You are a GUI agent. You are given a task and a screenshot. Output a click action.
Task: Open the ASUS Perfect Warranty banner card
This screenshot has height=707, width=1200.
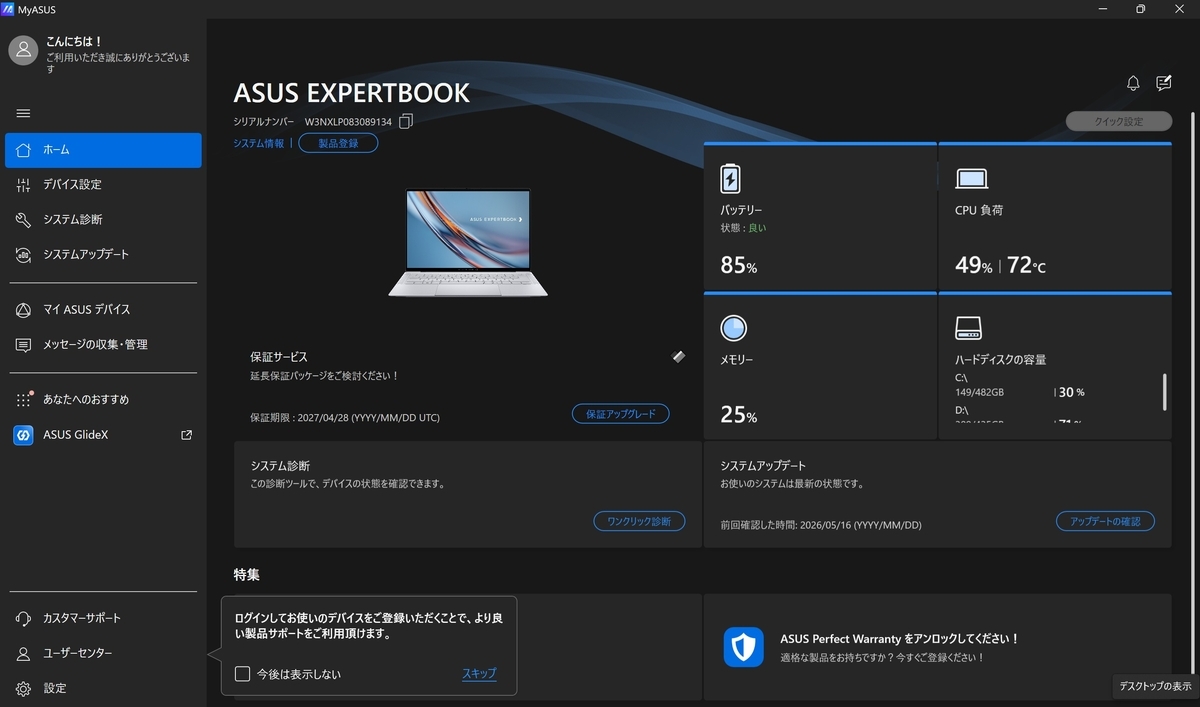tap(937, 647)
